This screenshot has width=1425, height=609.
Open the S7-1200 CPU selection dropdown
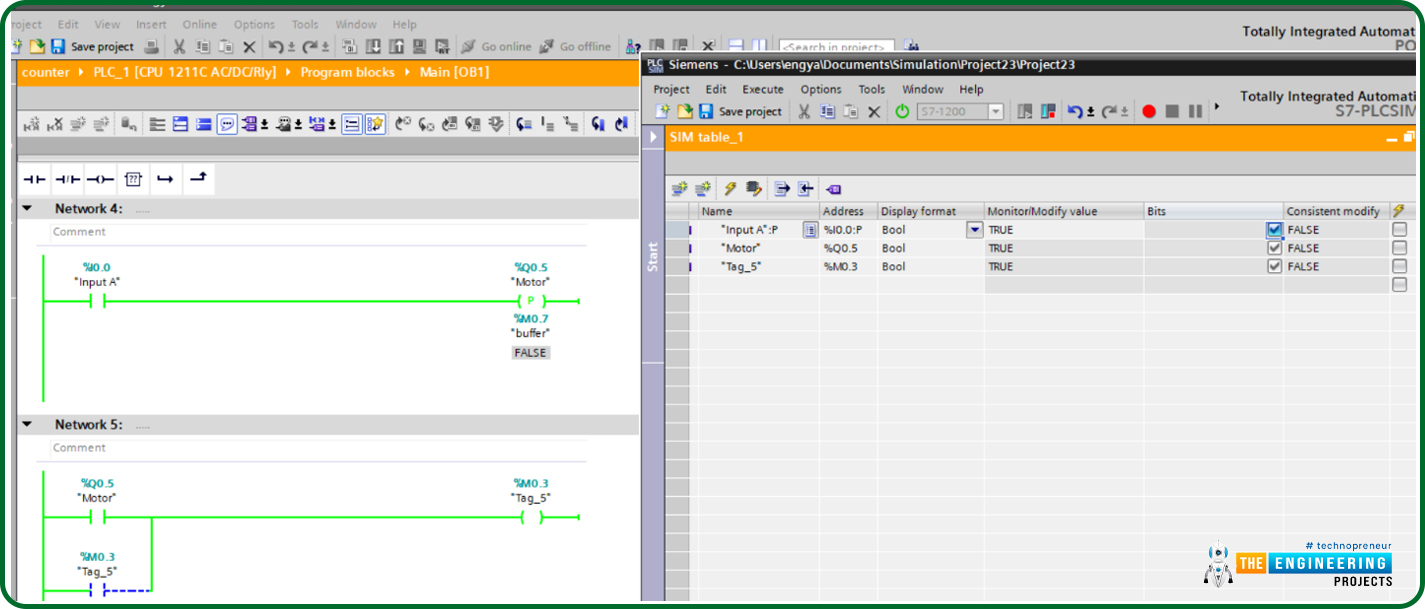996,112
